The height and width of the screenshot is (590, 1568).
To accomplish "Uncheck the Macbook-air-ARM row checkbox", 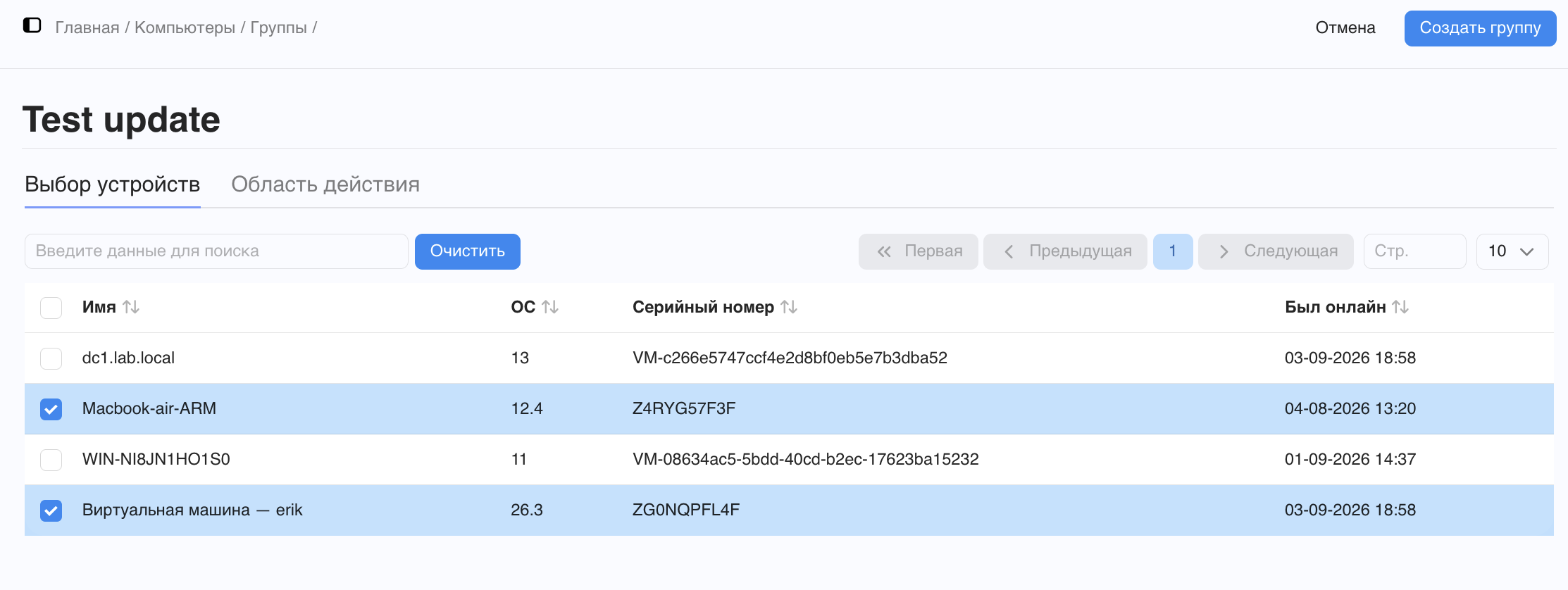I will [x=51, y=409].
